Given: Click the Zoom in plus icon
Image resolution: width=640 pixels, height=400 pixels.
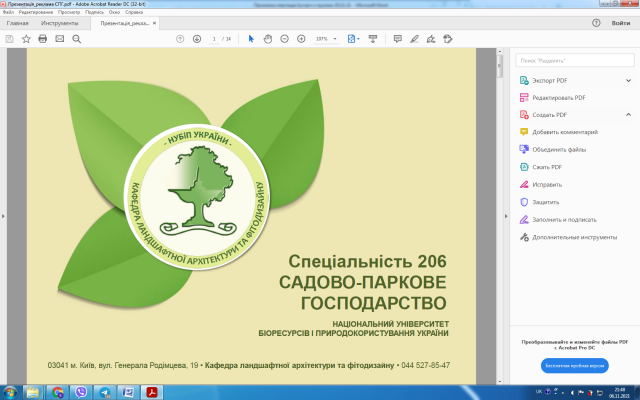Looking at the screenshot, I should click(x=300, y=39).
